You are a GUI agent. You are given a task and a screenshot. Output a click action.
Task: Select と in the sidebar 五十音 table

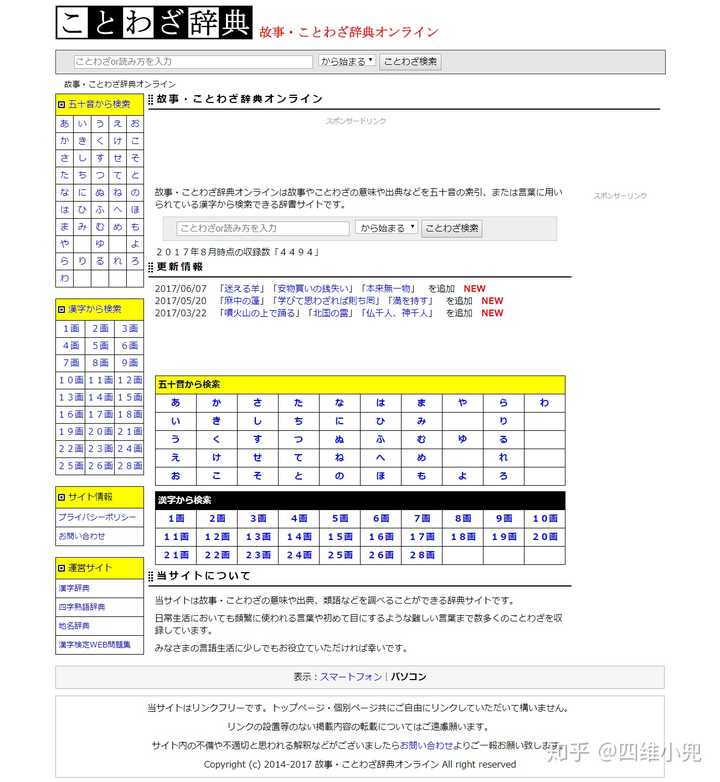coord(135,175)
